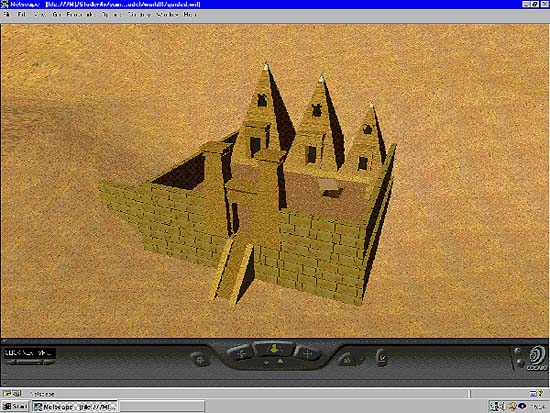Select the Slide pan navigation control
Image resolution: width=550 pixels, height=413 pixels.
308,354
